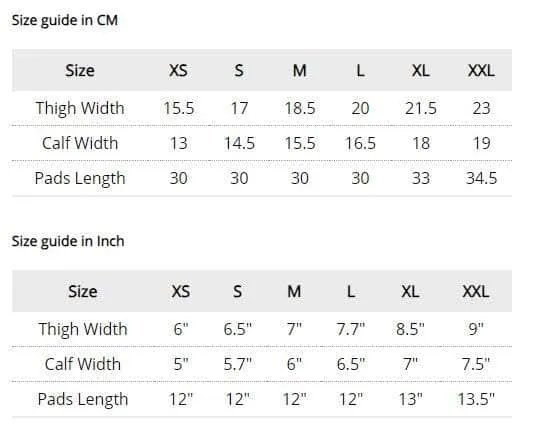Screen dimensions: 540x437
Task: Click the 'Size guide in CM' heading
Action: tap(65, 20)
